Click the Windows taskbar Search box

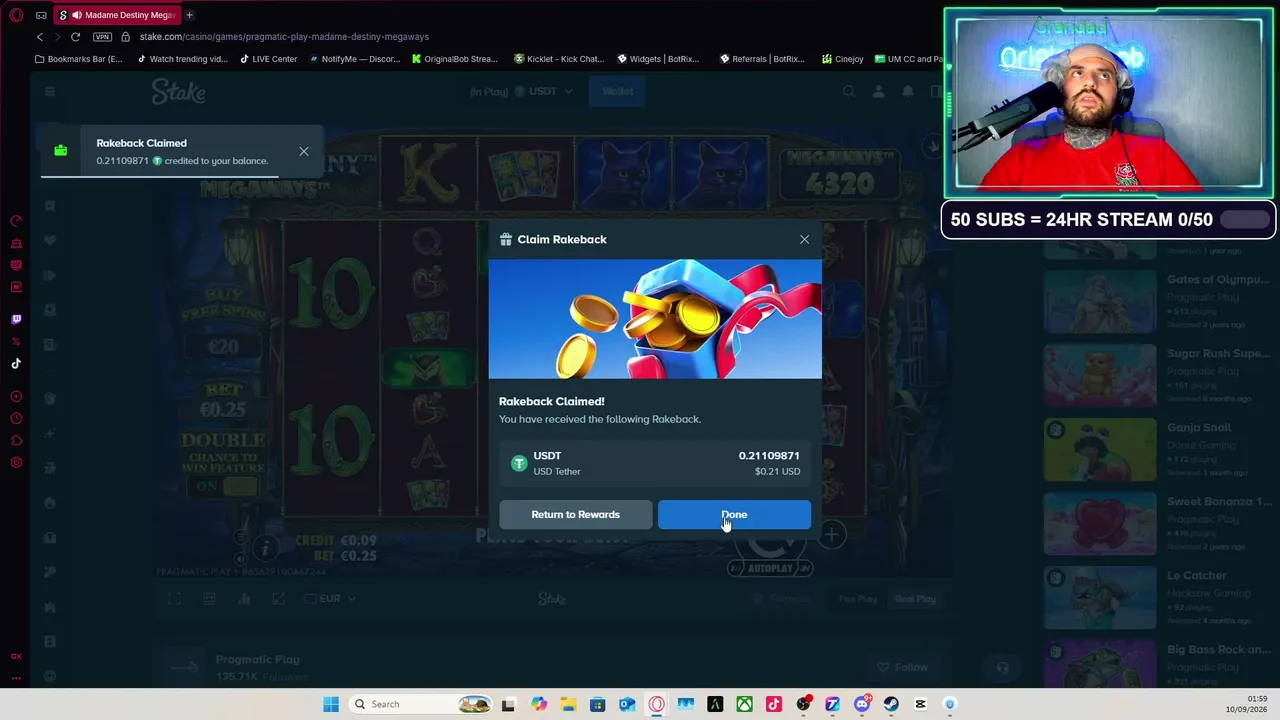click(x=420, y=704)
